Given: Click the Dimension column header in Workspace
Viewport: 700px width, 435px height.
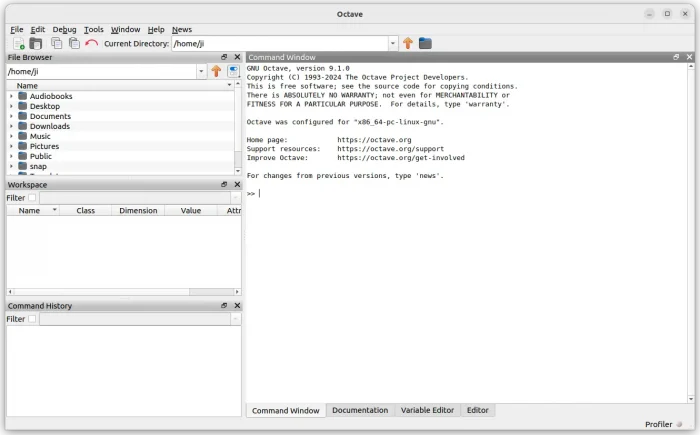Looking at the screenshot, I should click(138, 211).
